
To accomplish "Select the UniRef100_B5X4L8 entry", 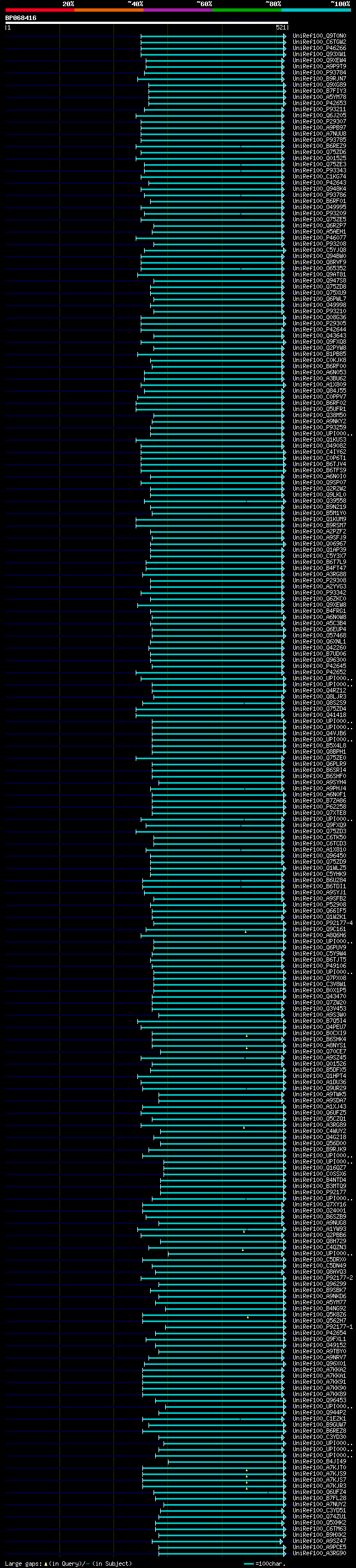I will [319, 746].
